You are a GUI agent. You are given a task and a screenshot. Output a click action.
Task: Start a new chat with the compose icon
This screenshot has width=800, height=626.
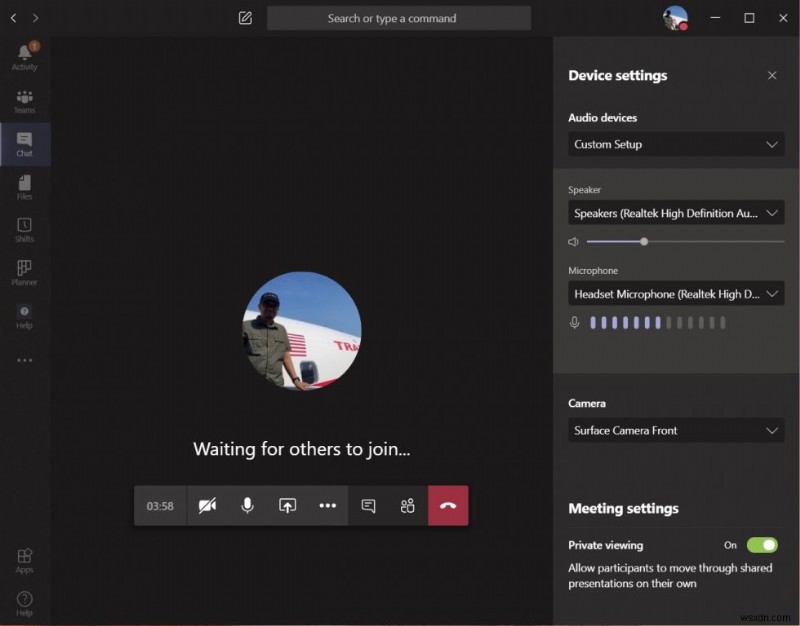(244, 17)
